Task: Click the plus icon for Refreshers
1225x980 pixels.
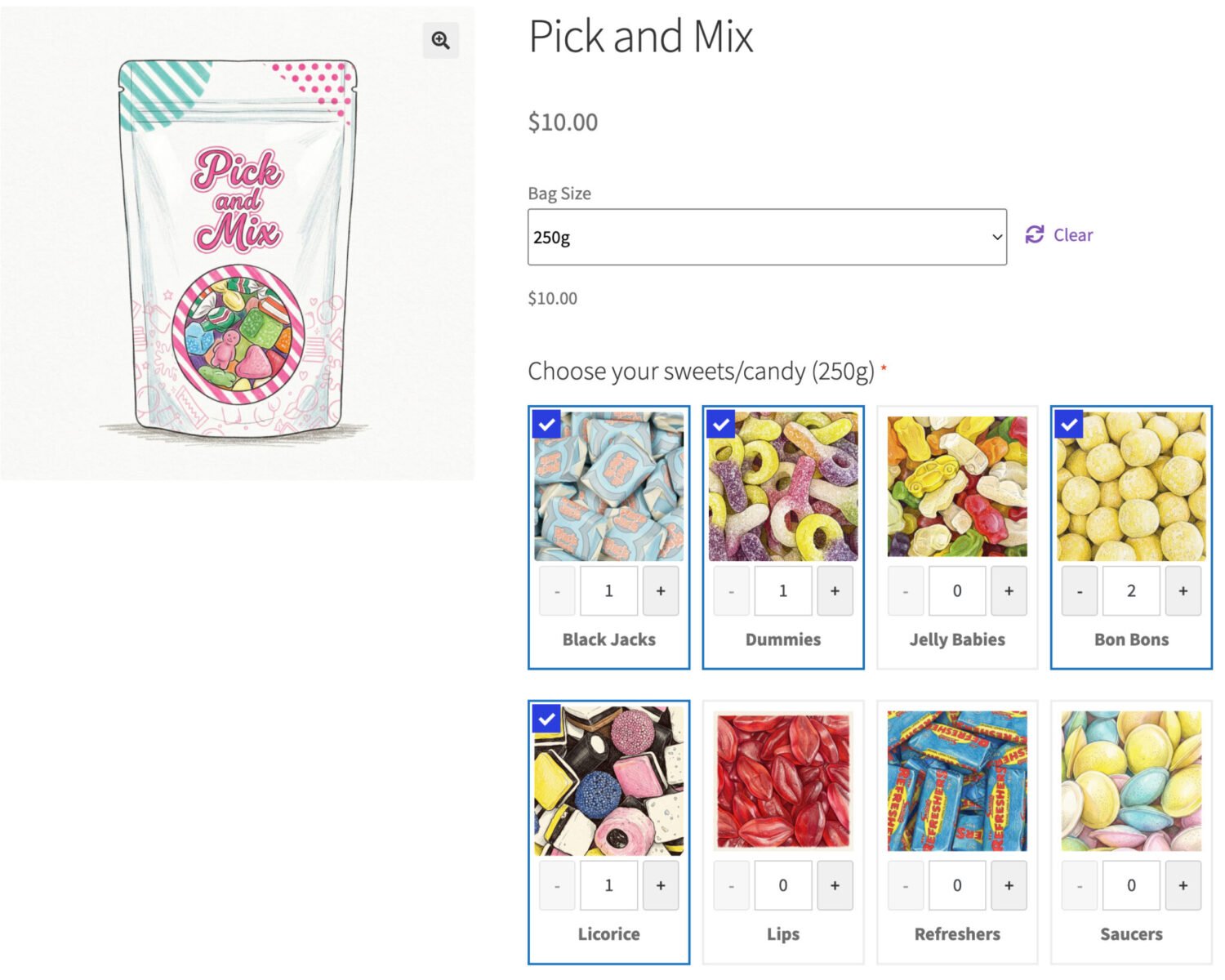Action: click(x=1009, y=884)
